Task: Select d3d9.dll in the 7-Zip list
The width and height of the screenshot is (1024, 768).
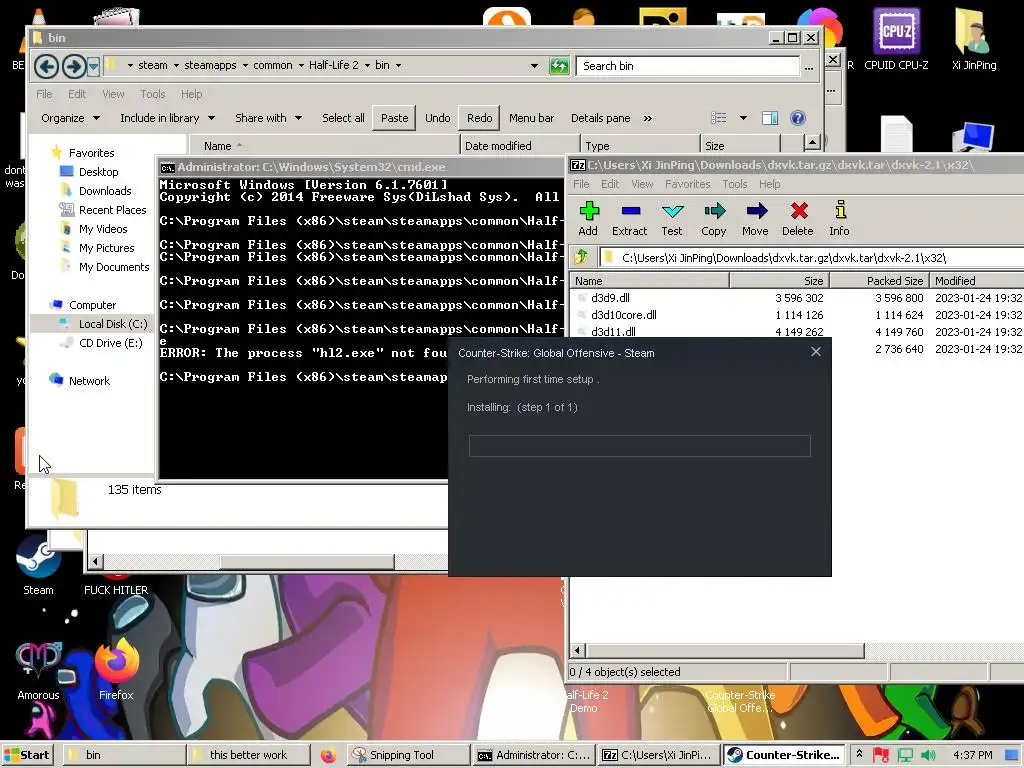Action: pyautogui.click(x=610, y=298)
